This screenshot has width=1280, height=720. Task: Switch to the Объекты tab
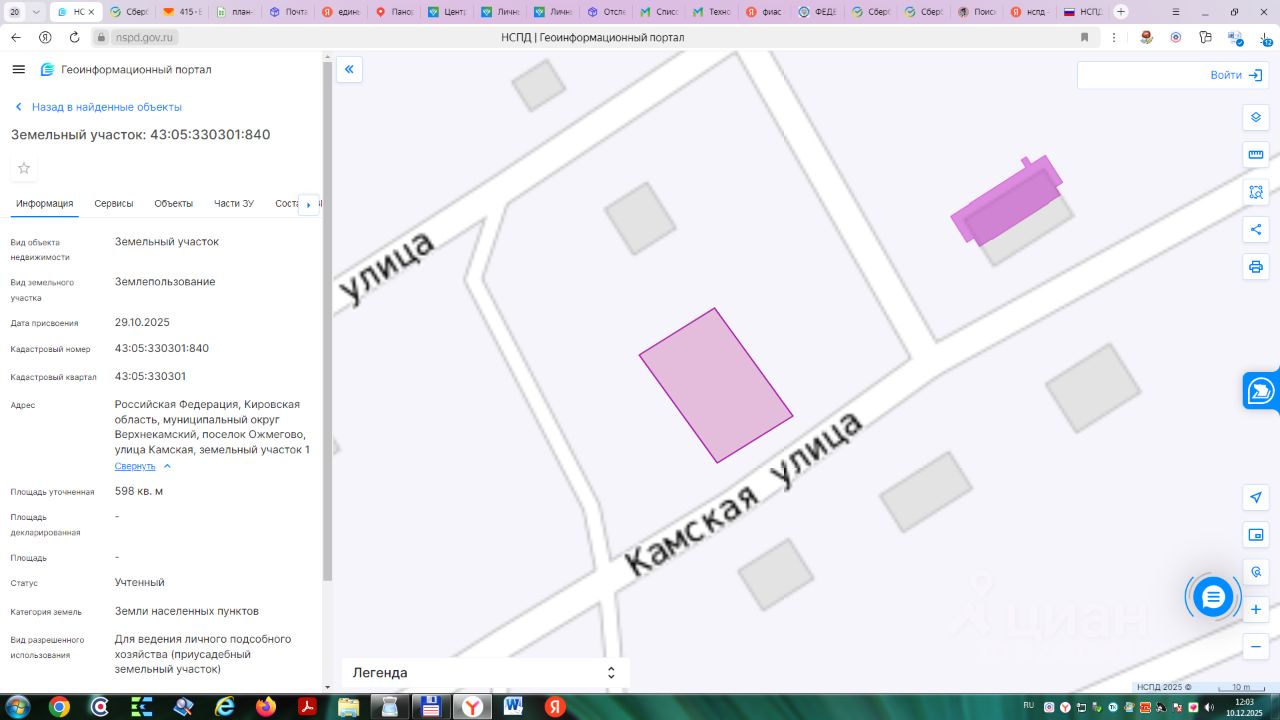tap(174, 204)
